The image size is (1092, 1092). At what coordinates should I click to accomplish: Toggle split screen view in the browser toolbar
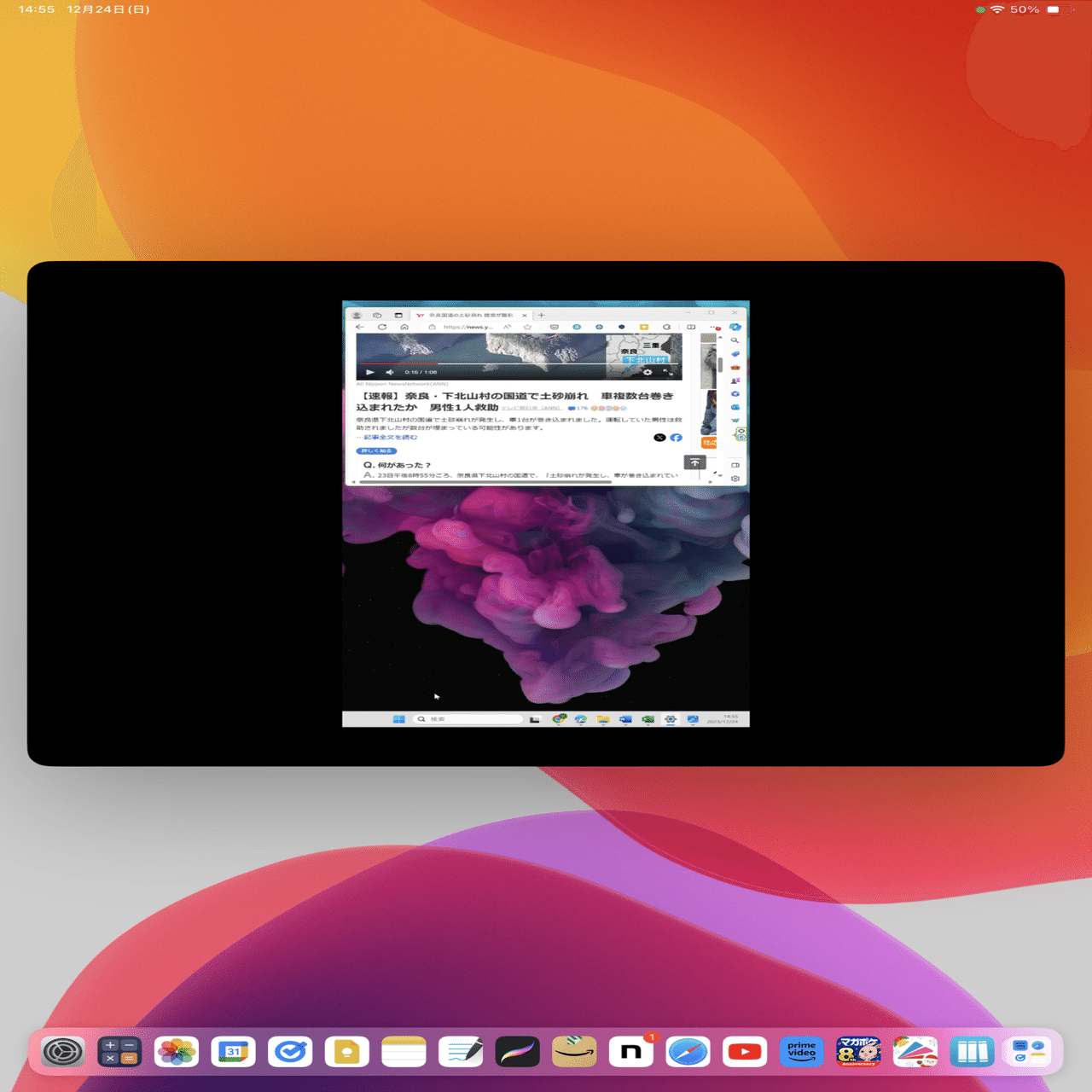690,326
